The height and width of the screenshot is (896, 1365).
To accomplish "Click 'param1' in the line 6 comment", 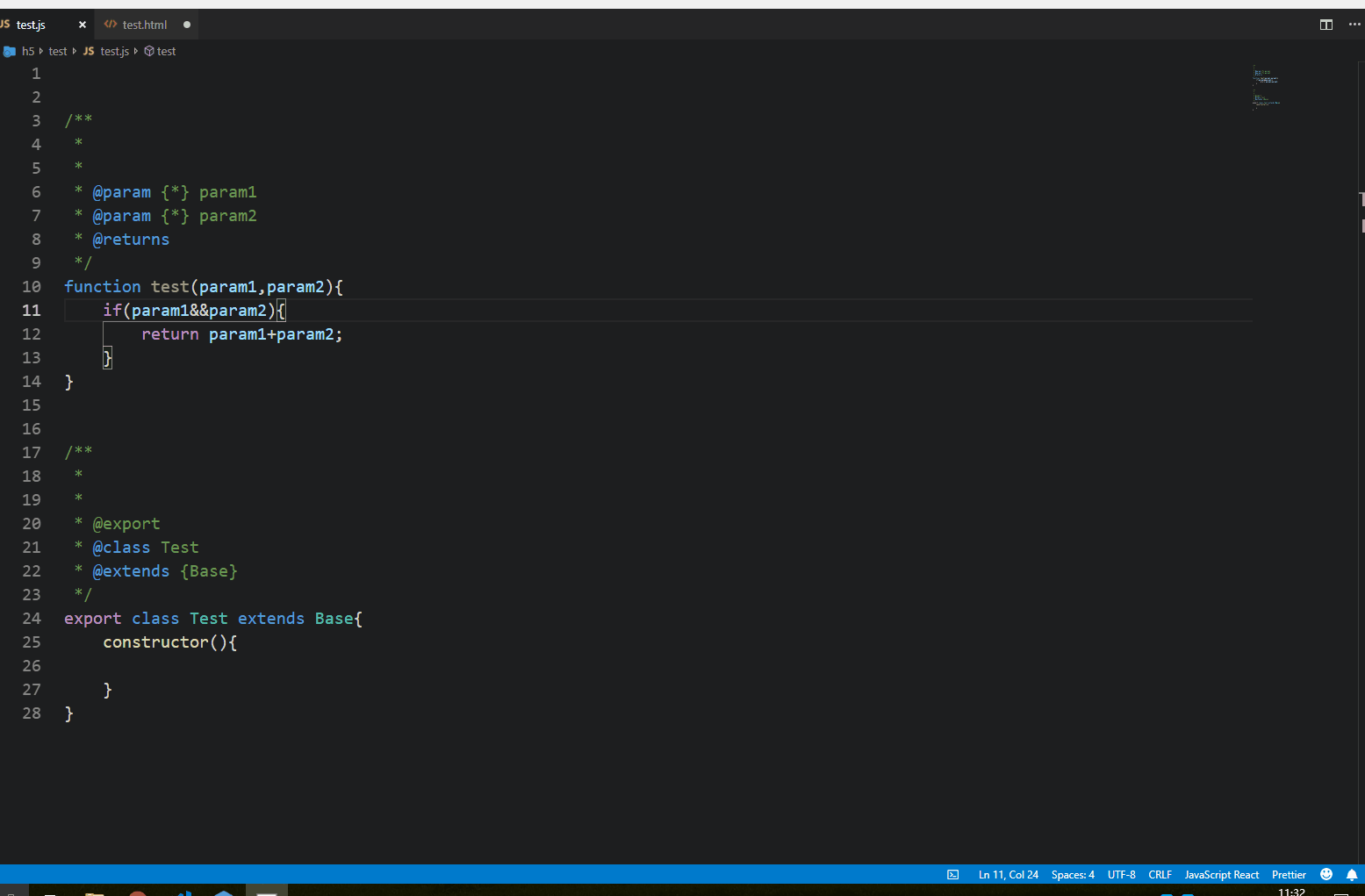I will (228, 192).
